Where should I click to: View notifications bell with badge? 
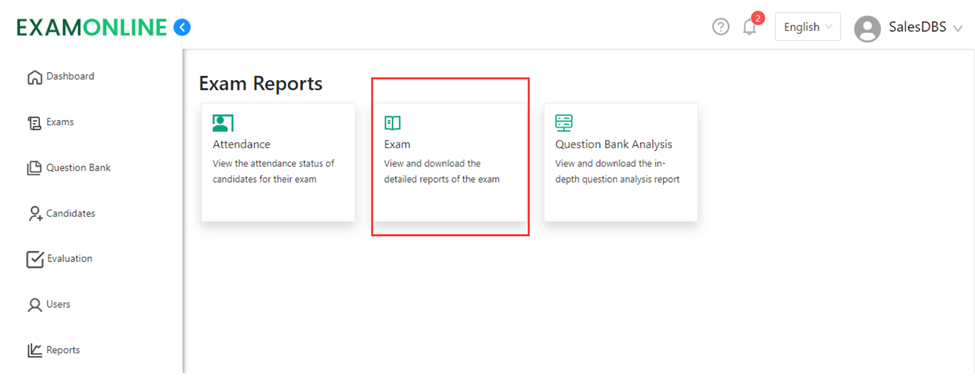[752, 24]
